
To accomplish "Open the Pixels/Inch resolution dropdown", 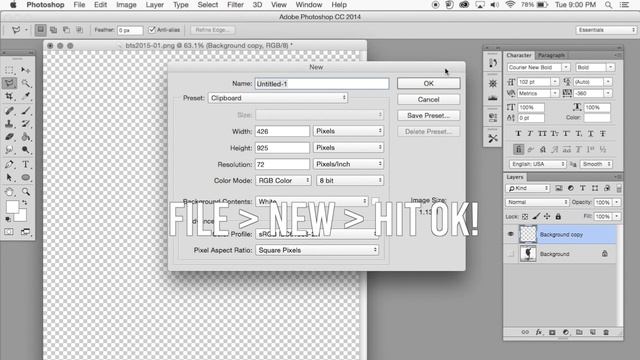I will click(x=349, y=164).
